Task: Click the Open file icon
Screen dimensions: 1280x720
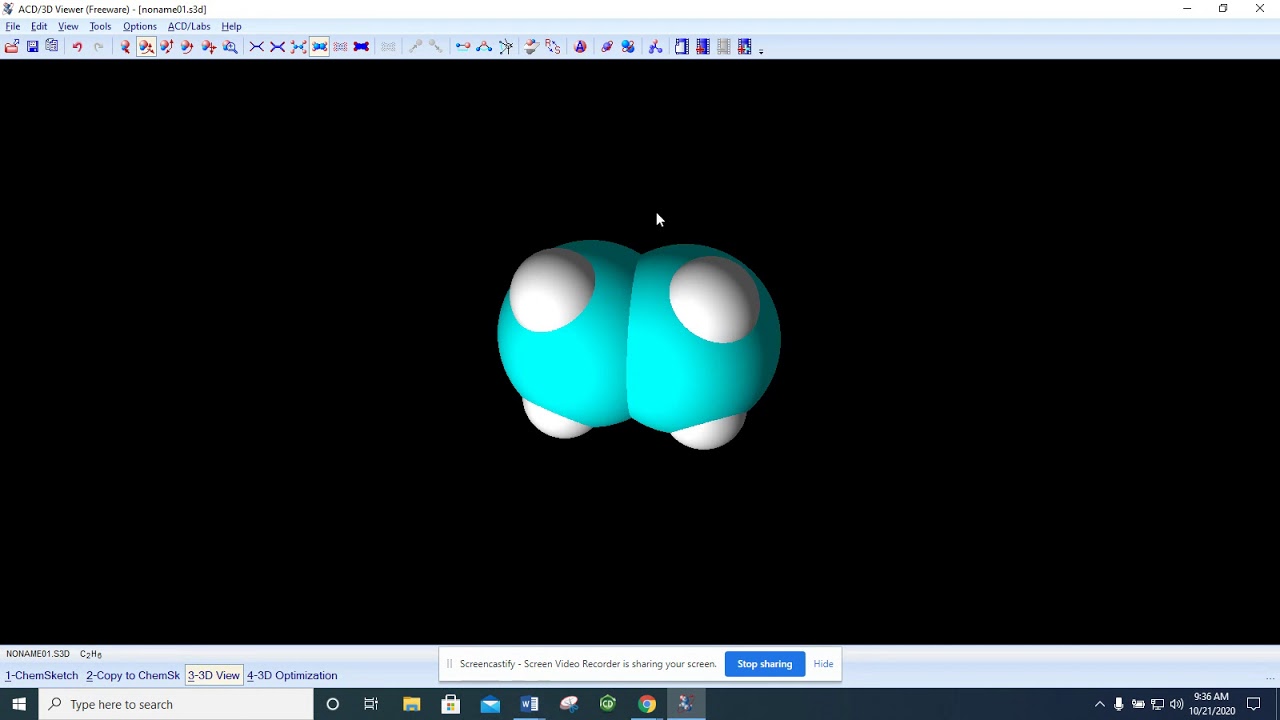Action: click(12, 47)
